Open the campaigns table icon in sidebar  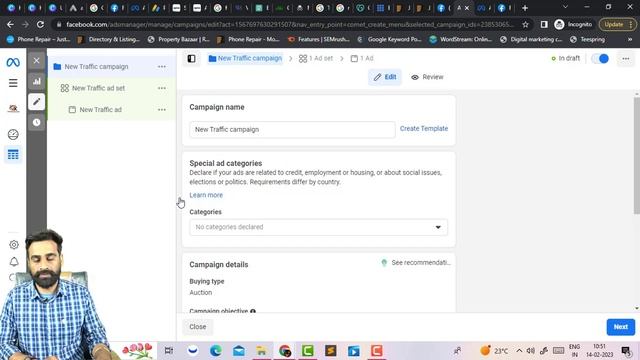tap(13, 155)
